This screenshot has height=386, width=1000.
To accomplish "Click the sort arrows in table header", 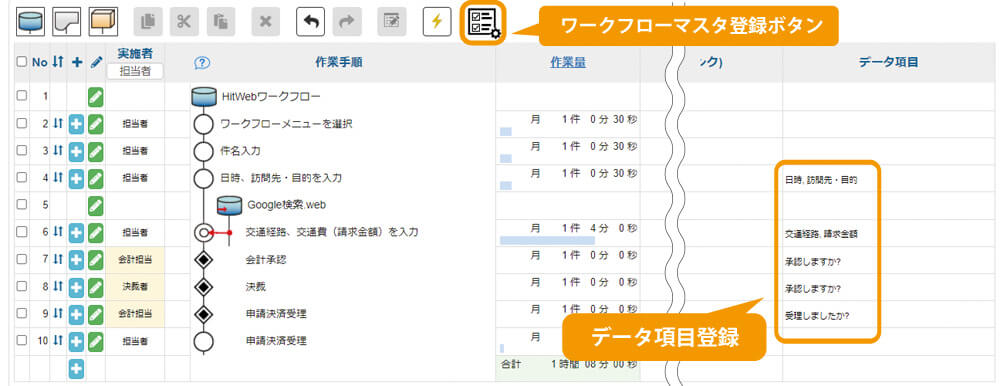I will 58,62.
